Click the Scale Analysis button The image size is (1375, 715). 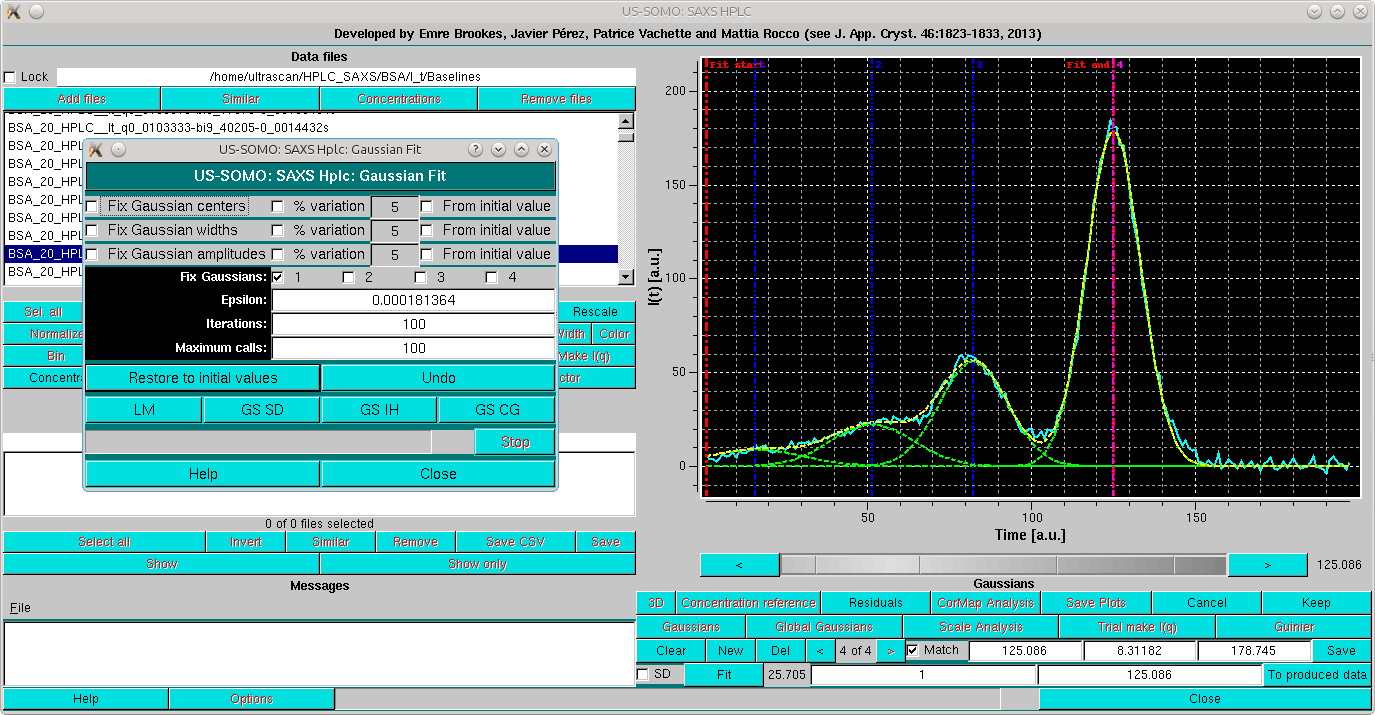pos(981,627)
